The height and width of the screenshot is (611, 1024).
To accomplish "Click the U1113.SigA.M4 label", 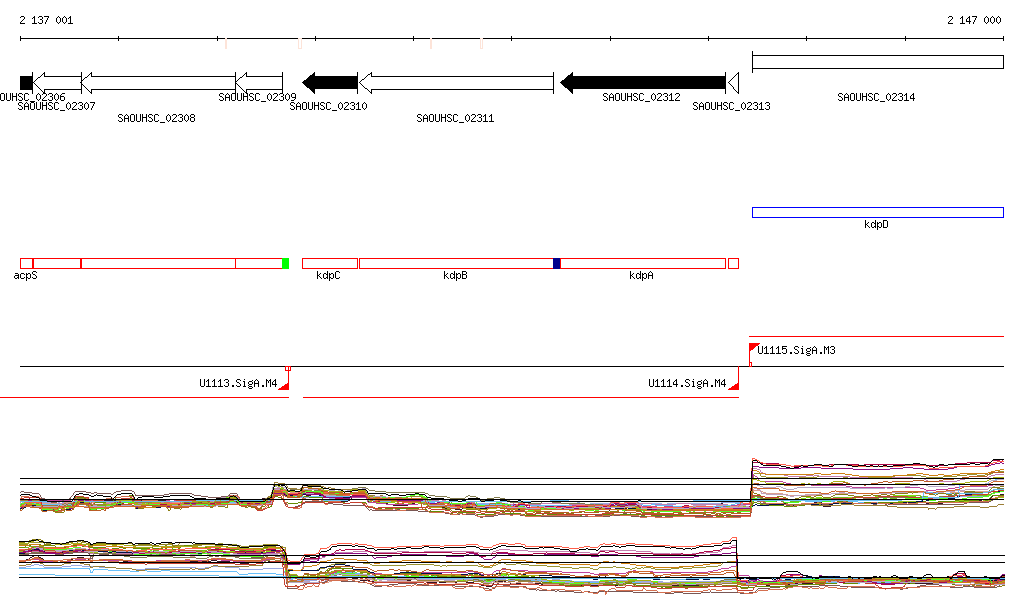I will (x=238, y=383).
